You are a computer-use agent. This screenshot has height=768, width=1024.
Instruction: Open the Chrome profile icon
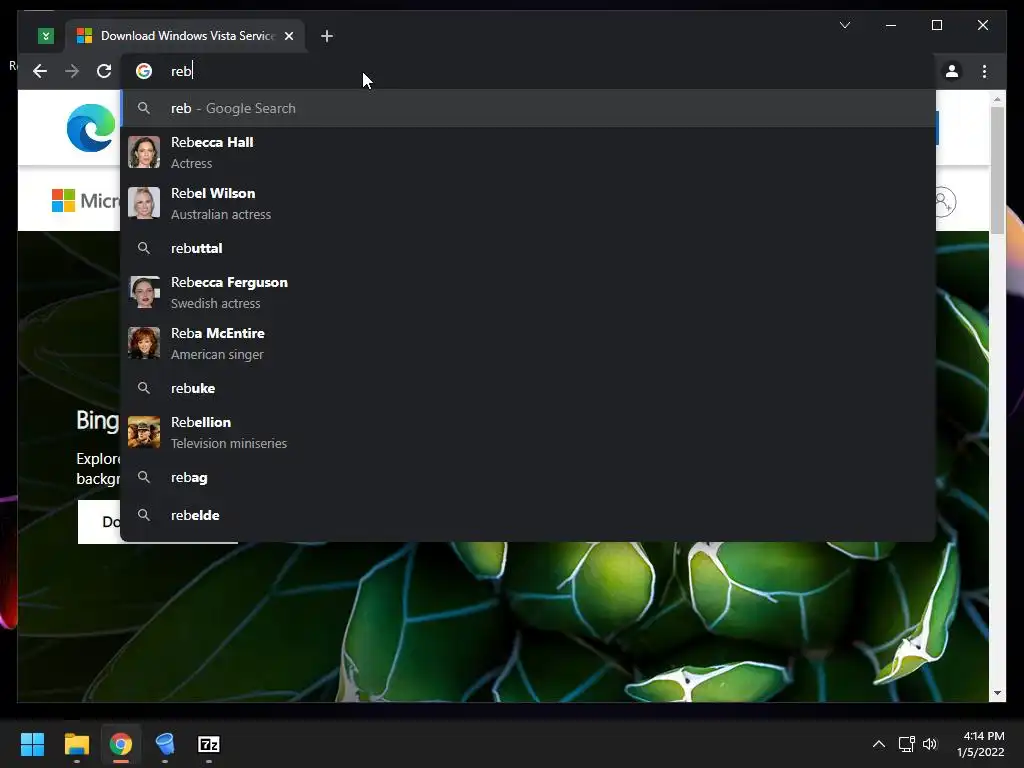pyautogui.click(x=952, y=71)
